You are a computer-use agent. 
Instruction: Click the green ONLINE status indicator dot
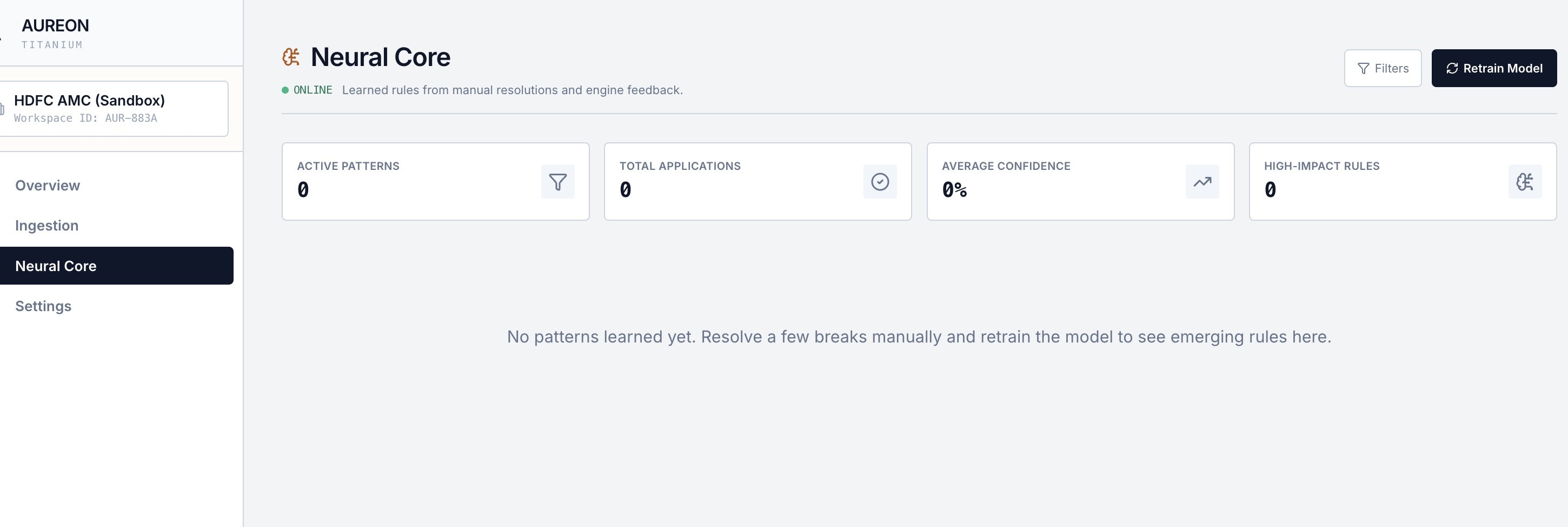click(x=285, y=90)
